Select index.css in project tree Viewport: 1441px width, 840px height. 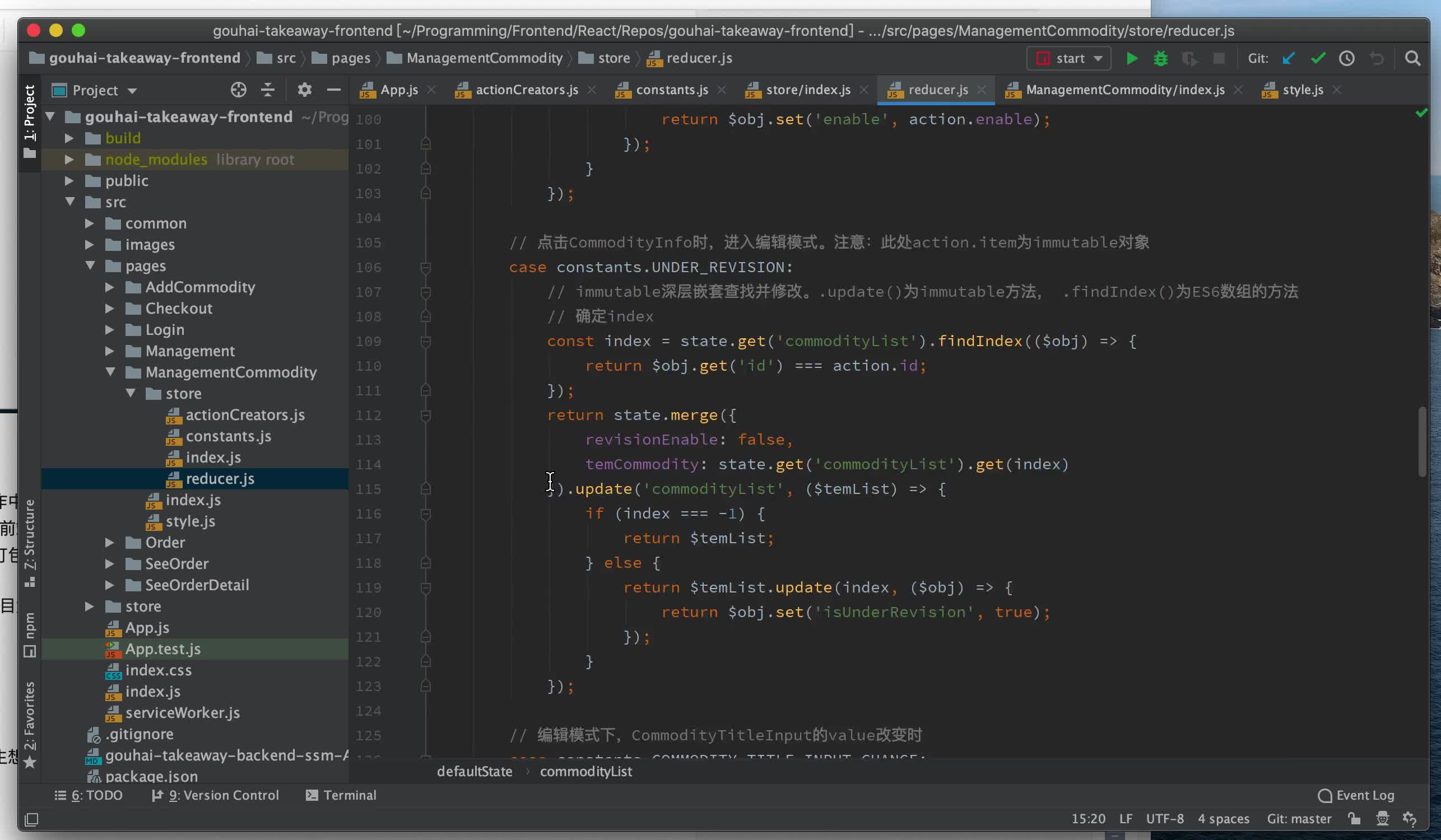195,670
